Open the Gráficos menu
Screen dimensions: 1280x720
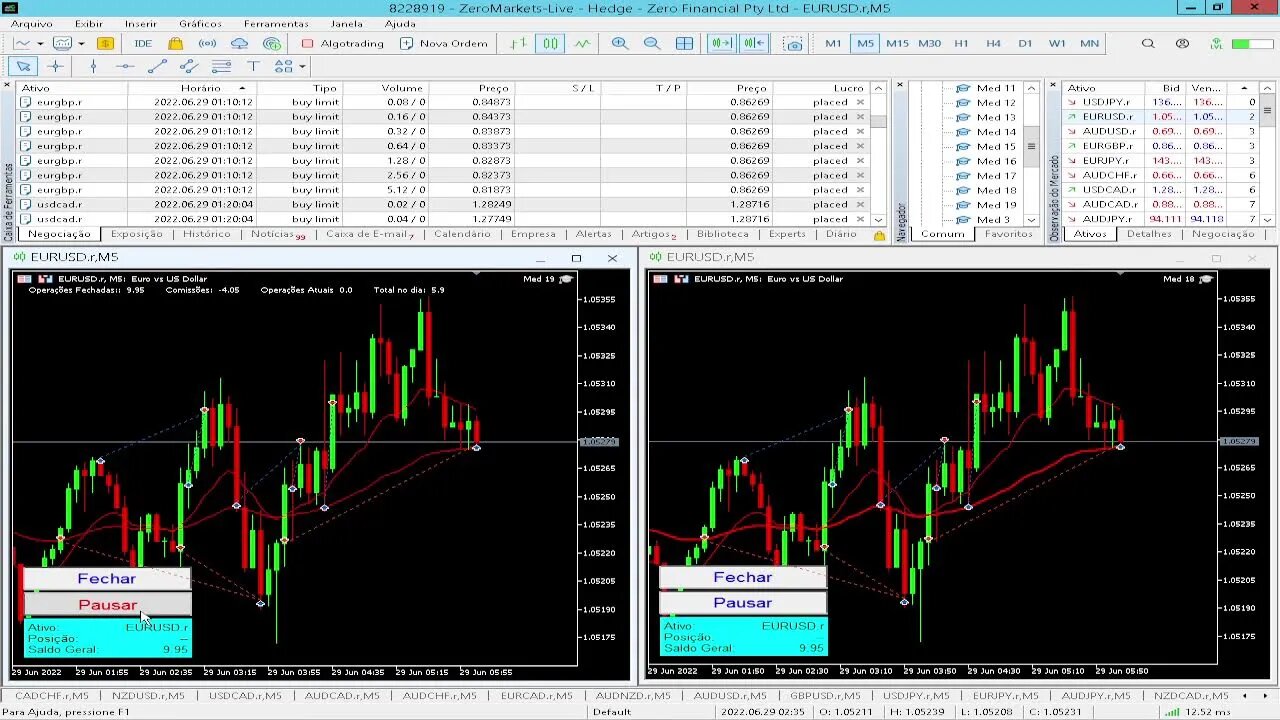click(x=200, y=24)
